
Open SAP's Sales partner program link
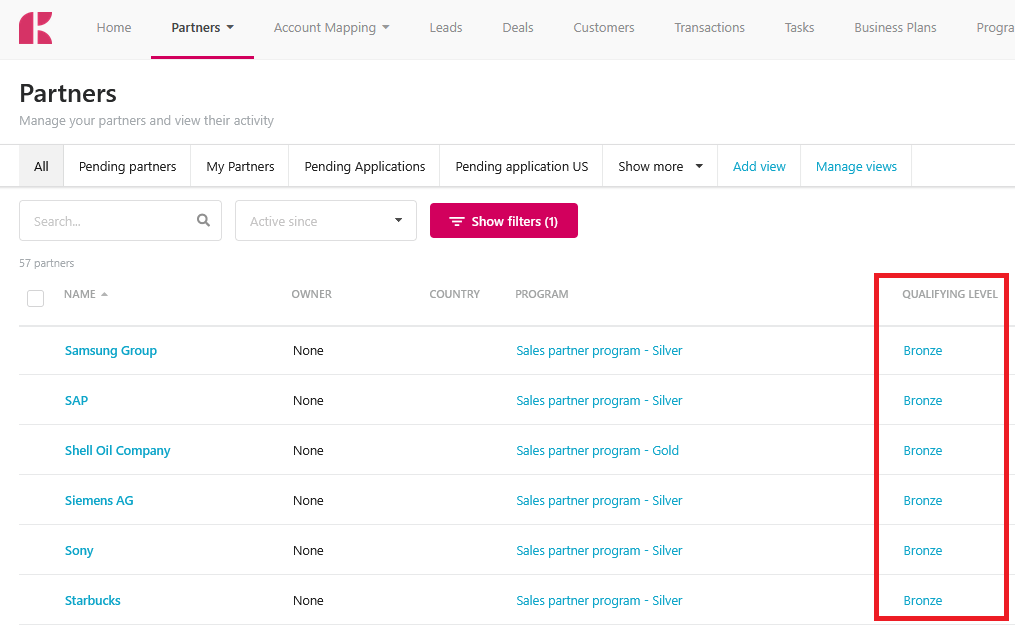point(599,400)
